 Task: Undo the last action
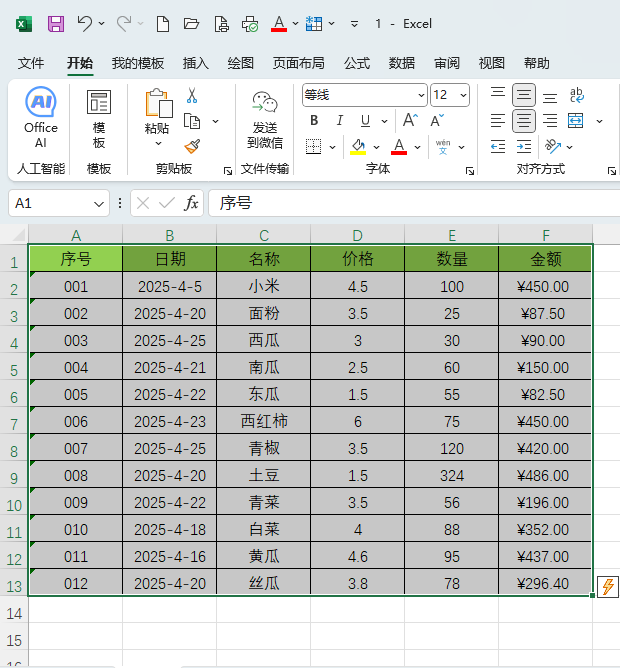click(x=85, y=23)
